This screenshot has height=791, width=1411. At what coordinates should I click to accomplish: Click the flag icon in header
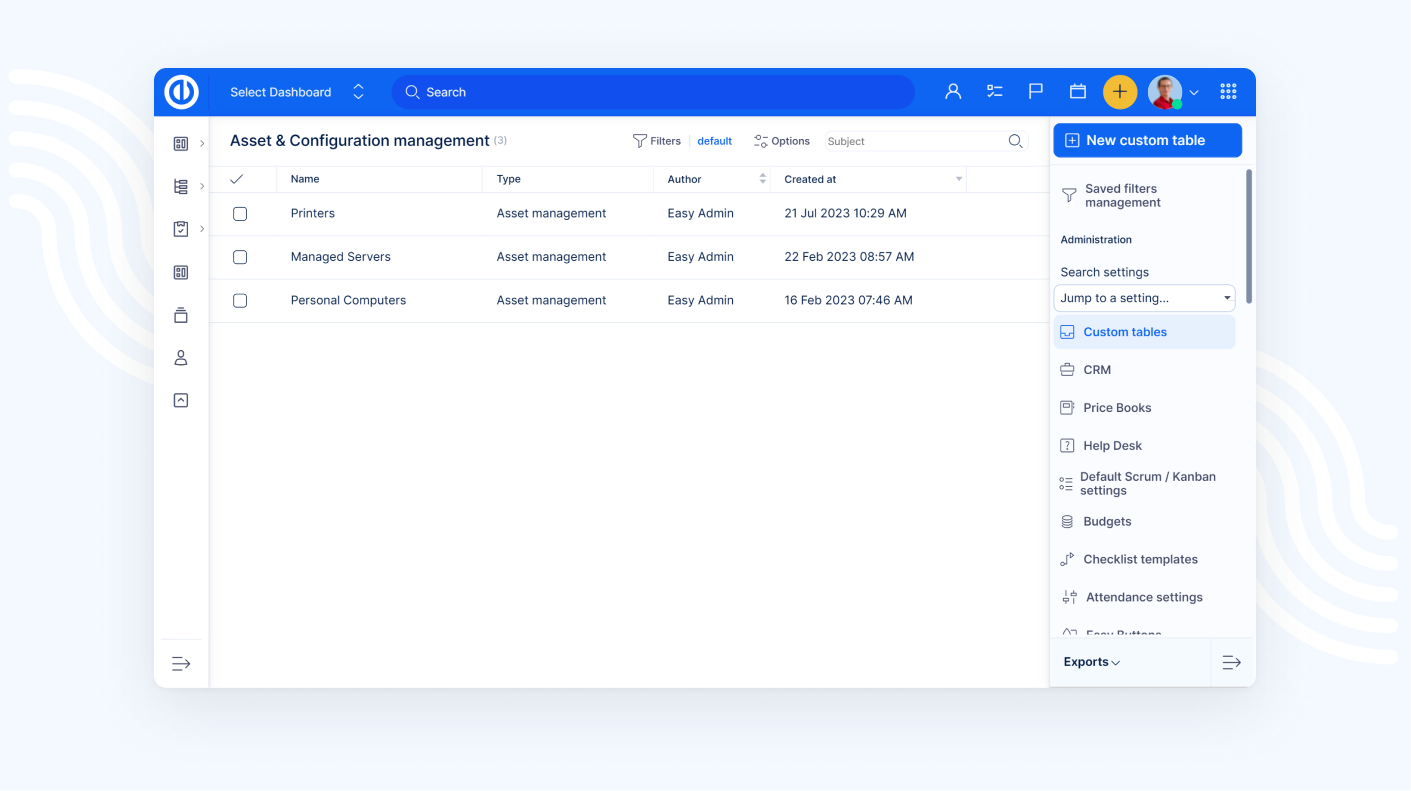click(1036, 92)
